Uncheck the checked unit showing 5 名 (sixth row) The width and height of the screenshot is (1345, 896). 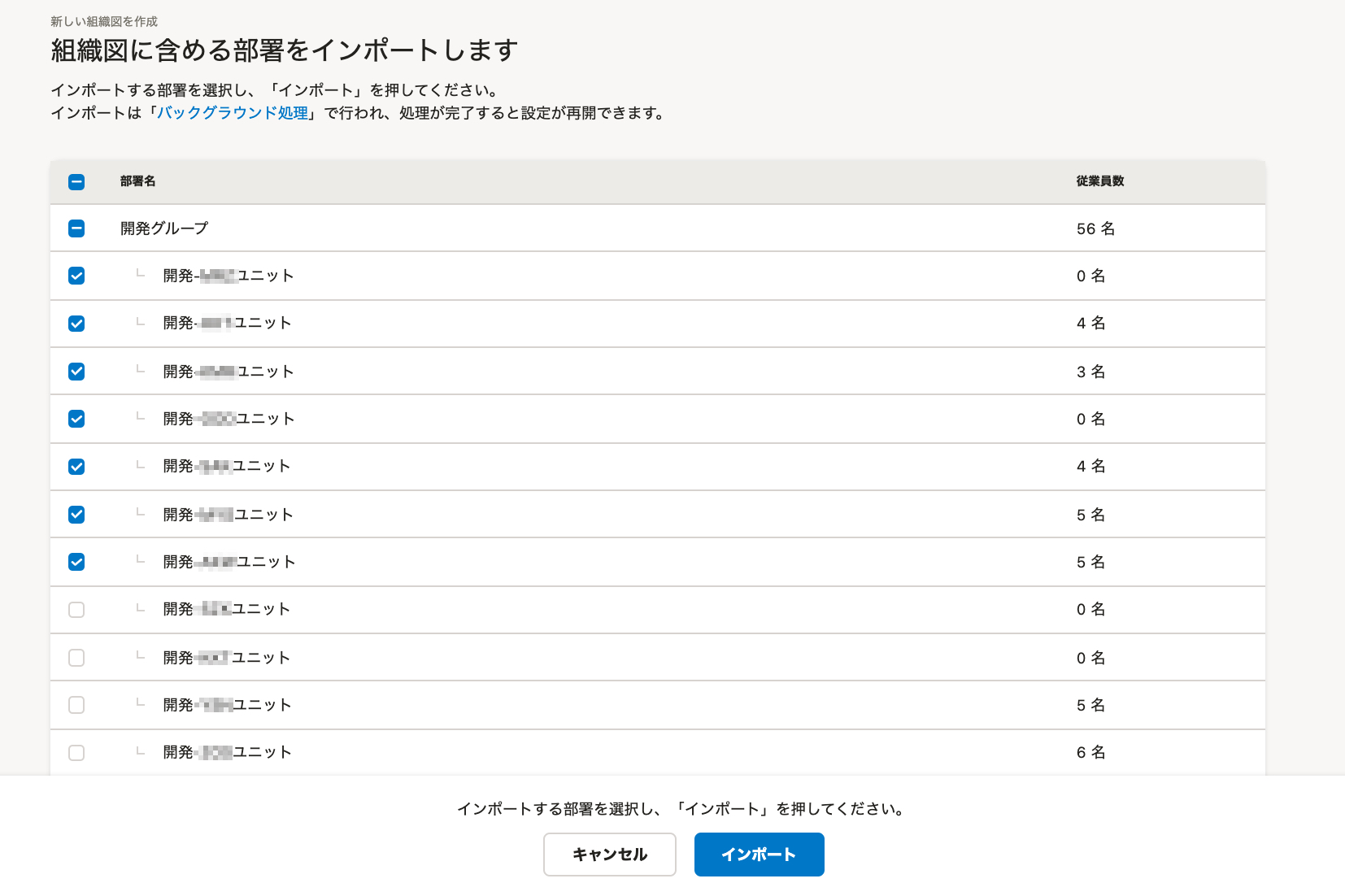click(76, 514)
